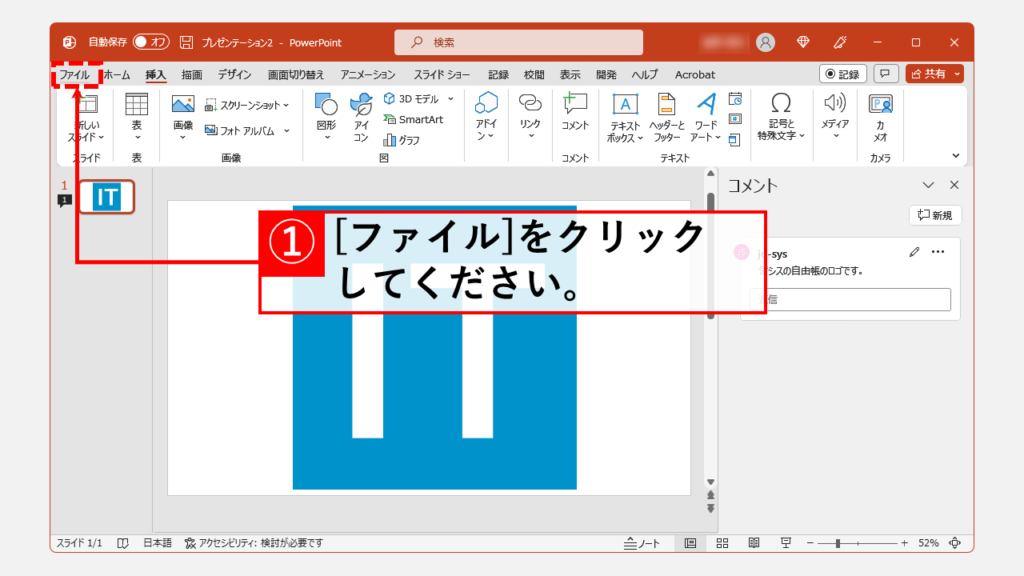Screen dimensions: 1024x576
Task: Expand the スクリーンショット dropdown
Action: pyautogui.click(x=286, y=105)
